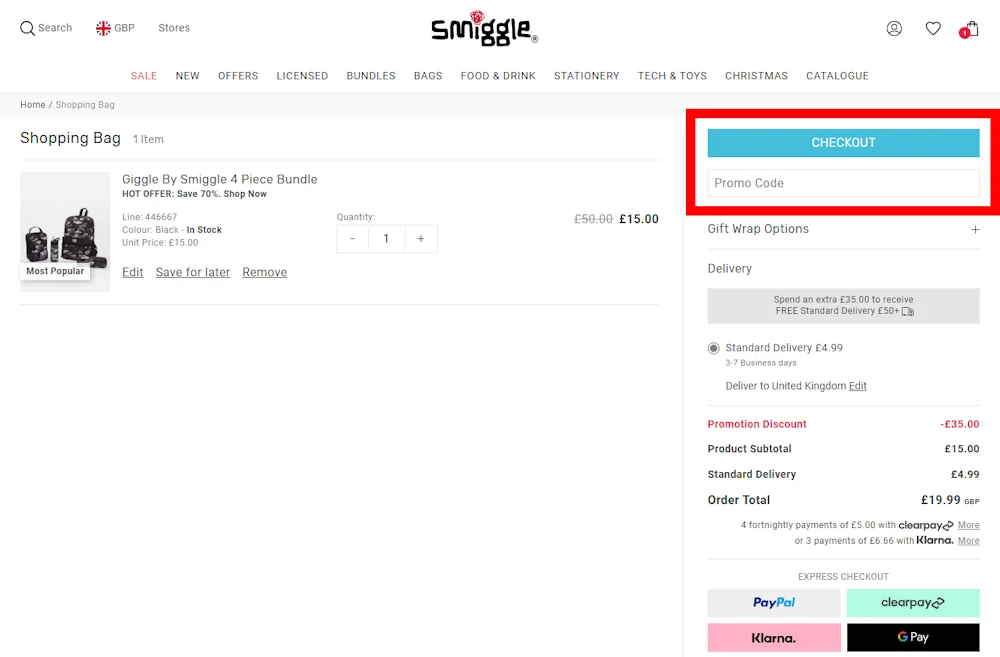Open the LICENSED menu
Image resolution: width=1000 pixels, height=657 pixels.
point(302,76)
